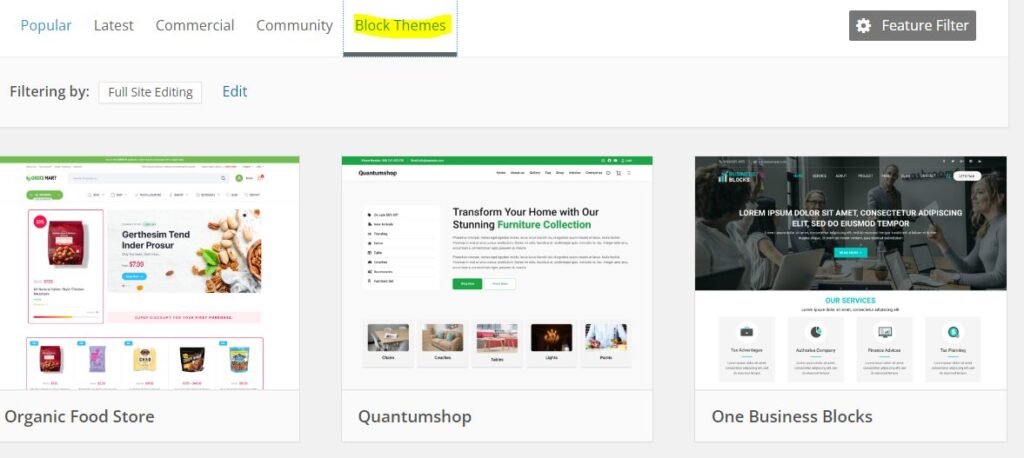Click the Finance Advices monitor icon
The image size is (1024, 458).
tap(884, 331)
